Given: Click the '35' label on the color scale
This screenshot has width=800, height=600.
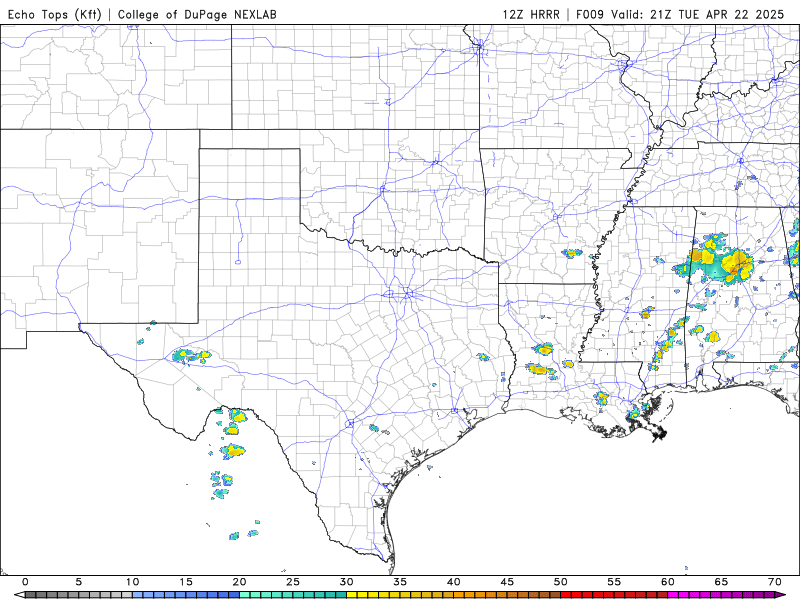Looking at the screenshot, I should tap(400, 582).
